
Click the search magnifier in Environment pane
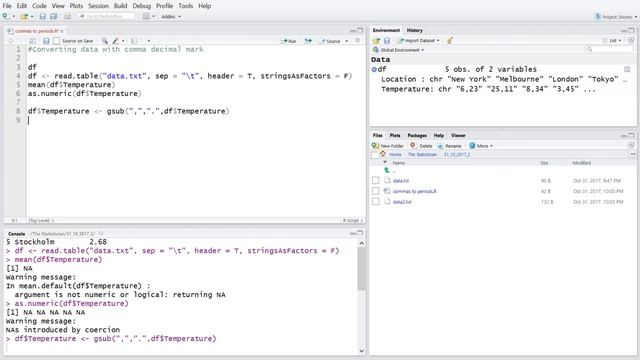point(589,50)
